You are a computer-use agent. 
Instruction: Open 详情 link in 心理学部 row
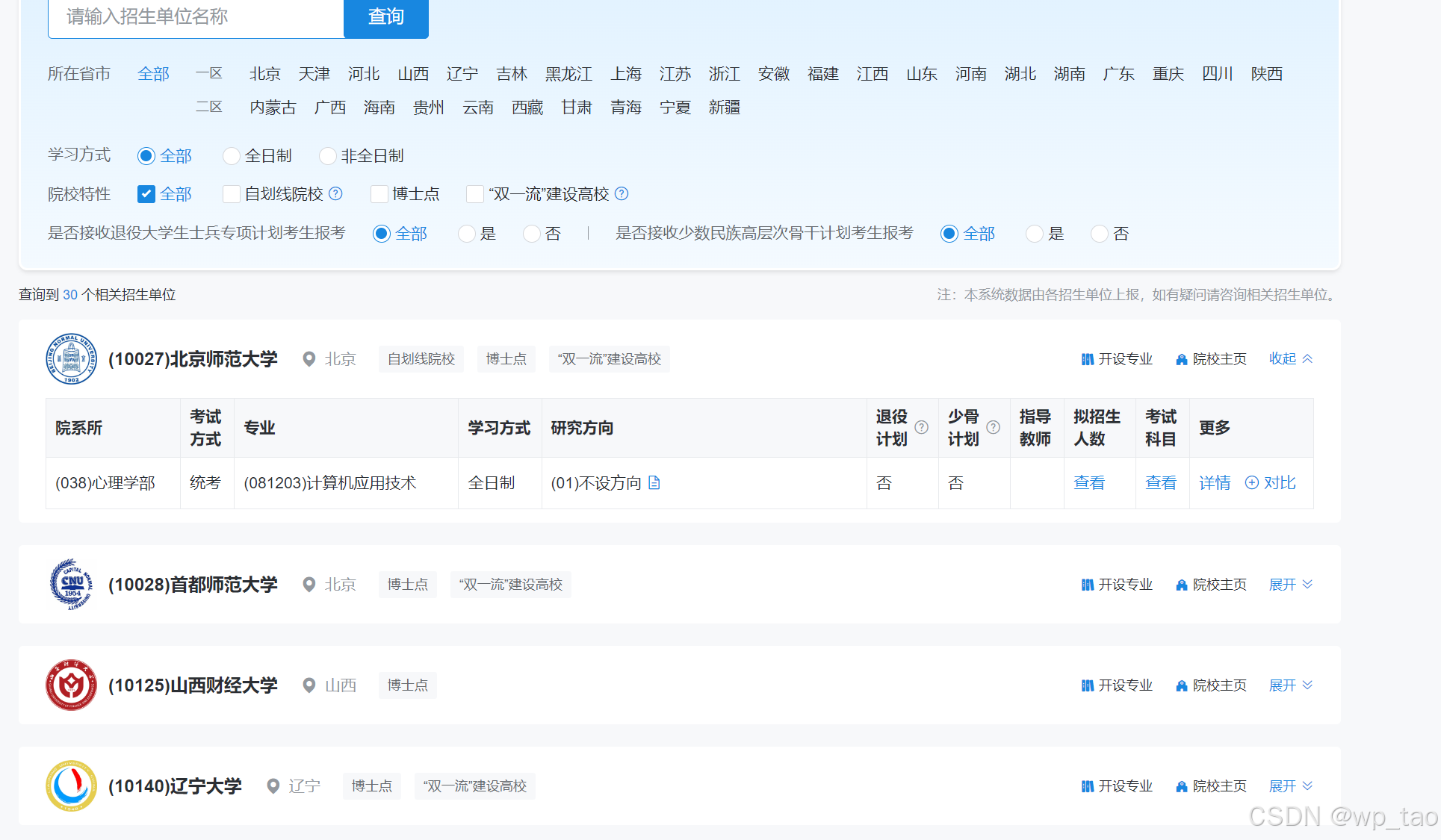point(1215,483)
